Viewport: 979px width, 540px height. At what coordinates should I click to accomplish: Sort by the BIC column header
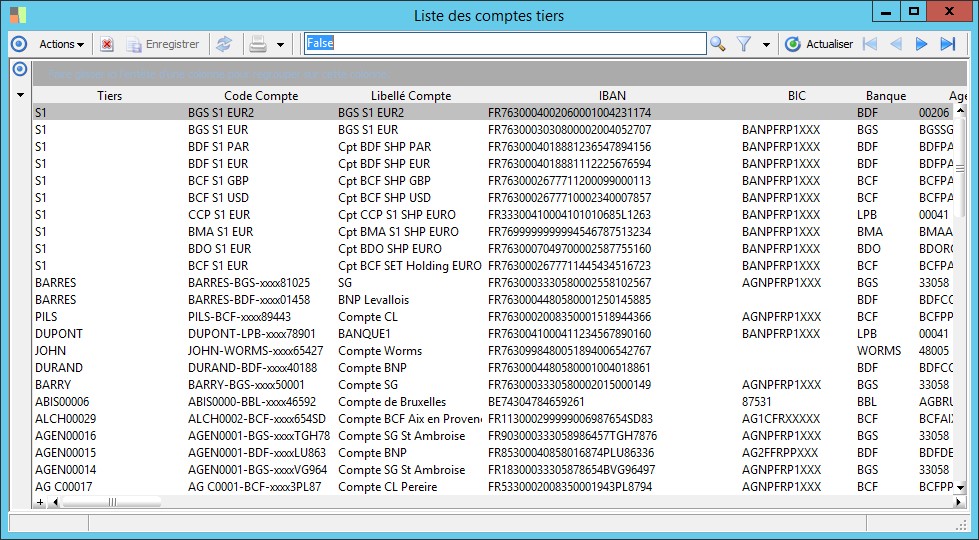click(797, 96)
